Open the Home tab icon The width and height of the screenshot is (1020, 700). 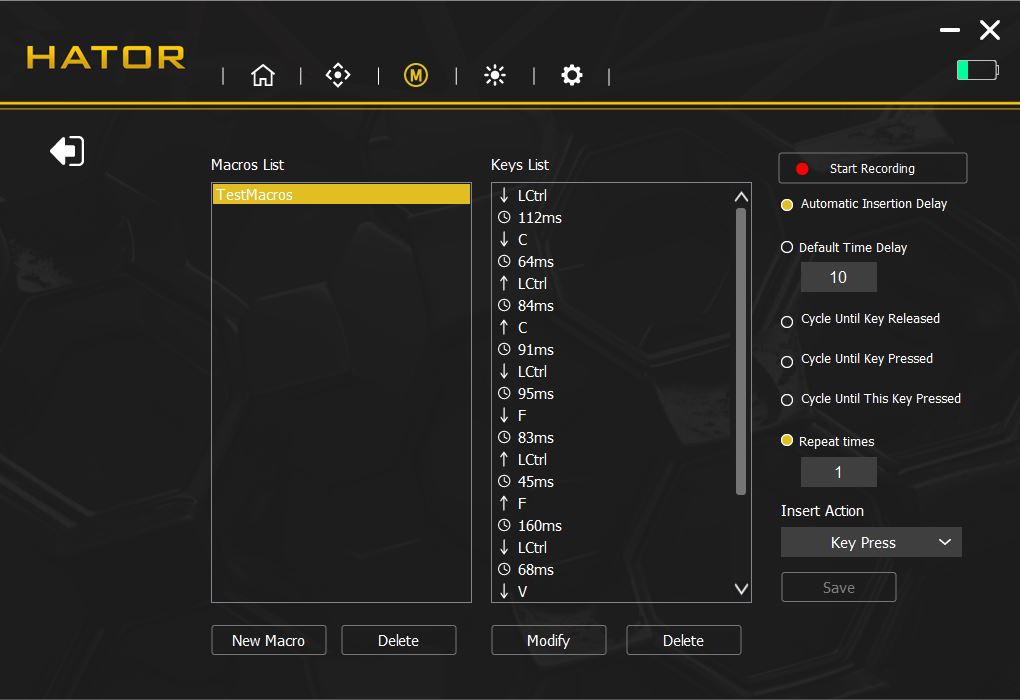click(263, 75)
